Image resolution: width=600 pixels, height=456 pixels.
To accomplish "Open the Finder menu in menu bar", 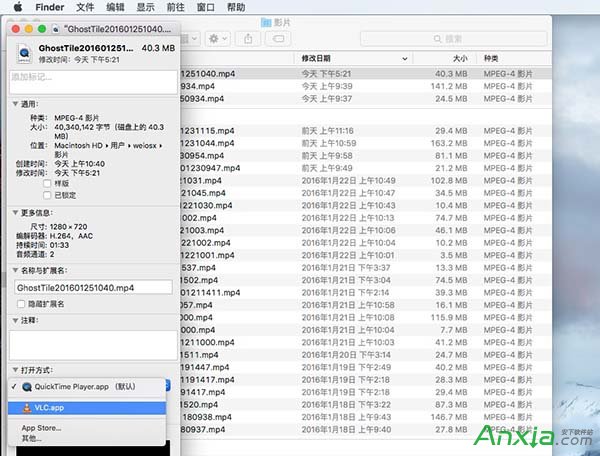I will 50,7.
